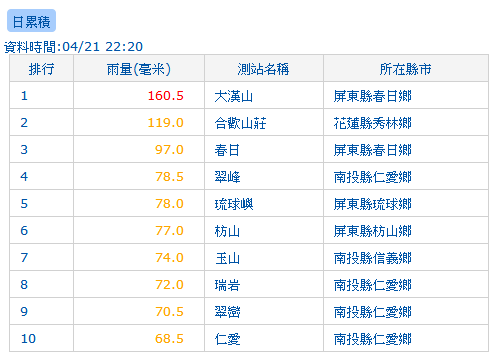
Task: Select rainfall value 77.0
Action: (x=169, y=231)
